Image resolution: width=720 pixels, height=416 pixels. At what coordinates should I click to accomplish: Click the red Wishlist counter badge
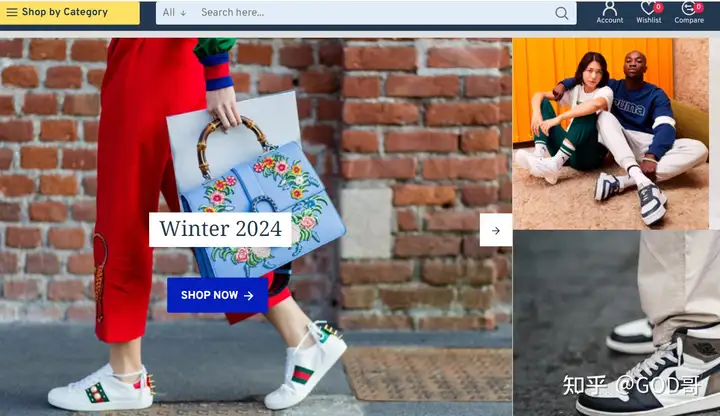(x=658, y=7)
